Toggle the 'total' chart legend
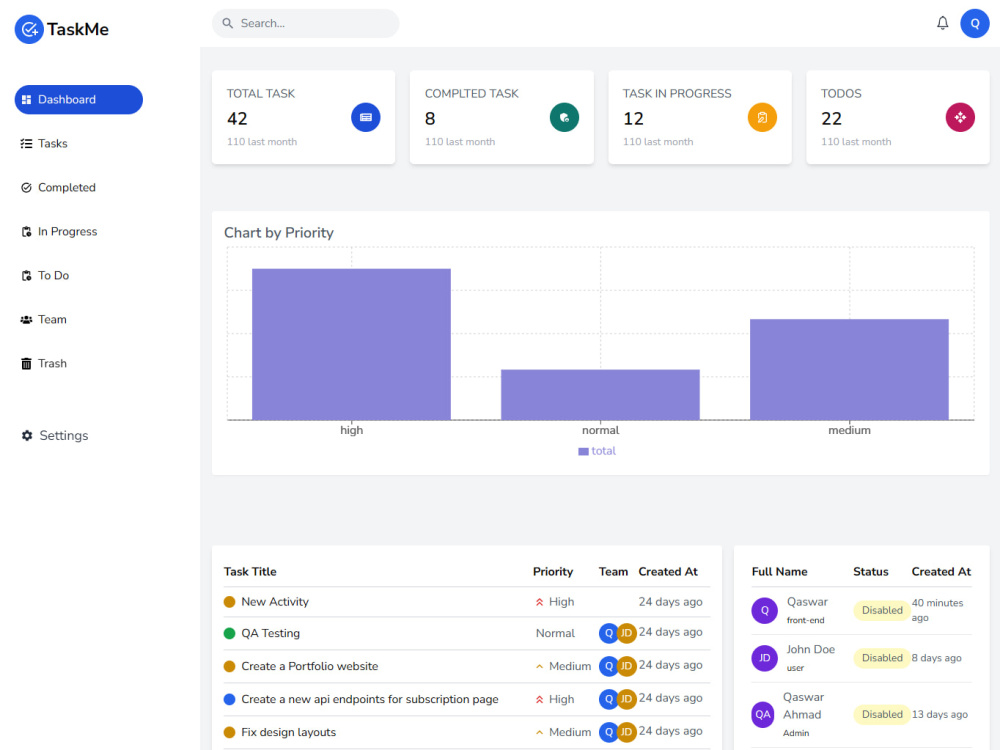The height and width of the screenshot is (750, 1000). [597, 451]
